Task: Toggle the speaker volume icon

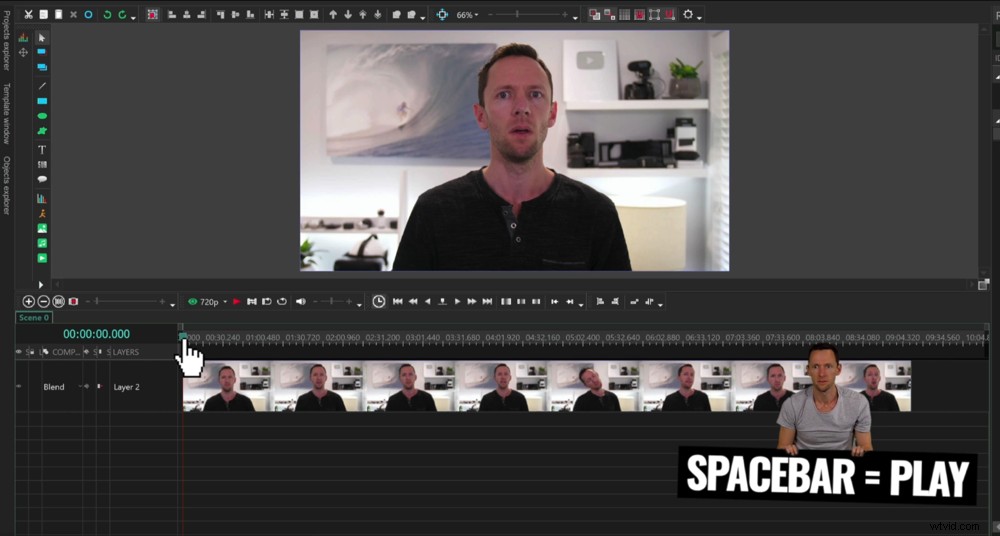Action: click(x=300, y=301)
